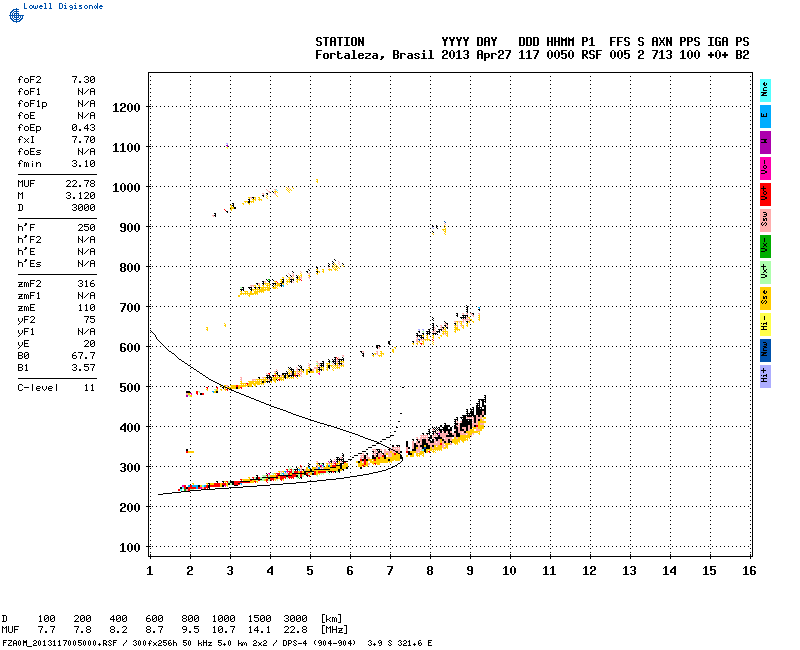
Task: Click the foF2 parameter label
Action: tap(30, 80)
